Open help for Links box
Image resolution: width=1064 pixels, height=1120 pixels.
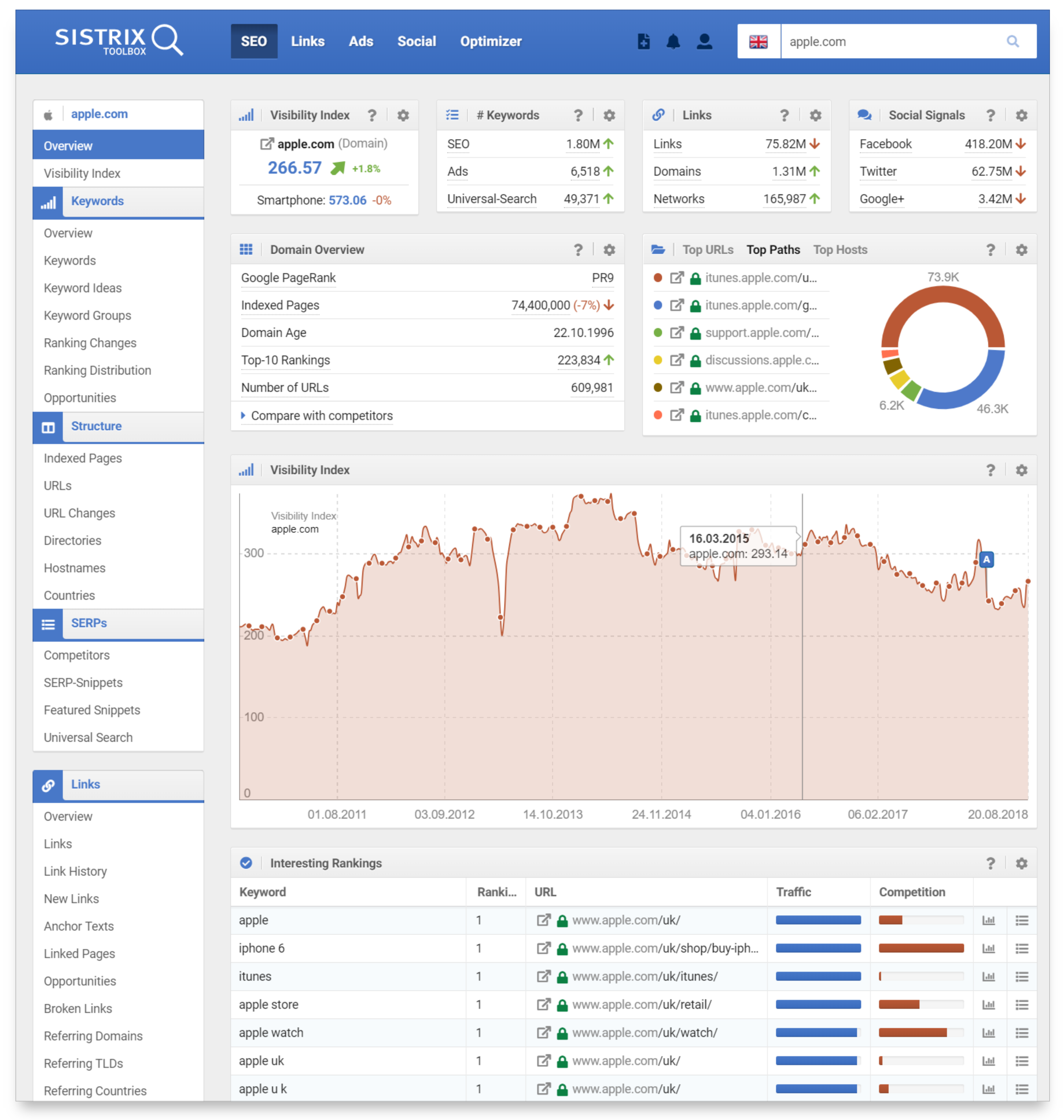pyautogui.click(x=784, y=115)
